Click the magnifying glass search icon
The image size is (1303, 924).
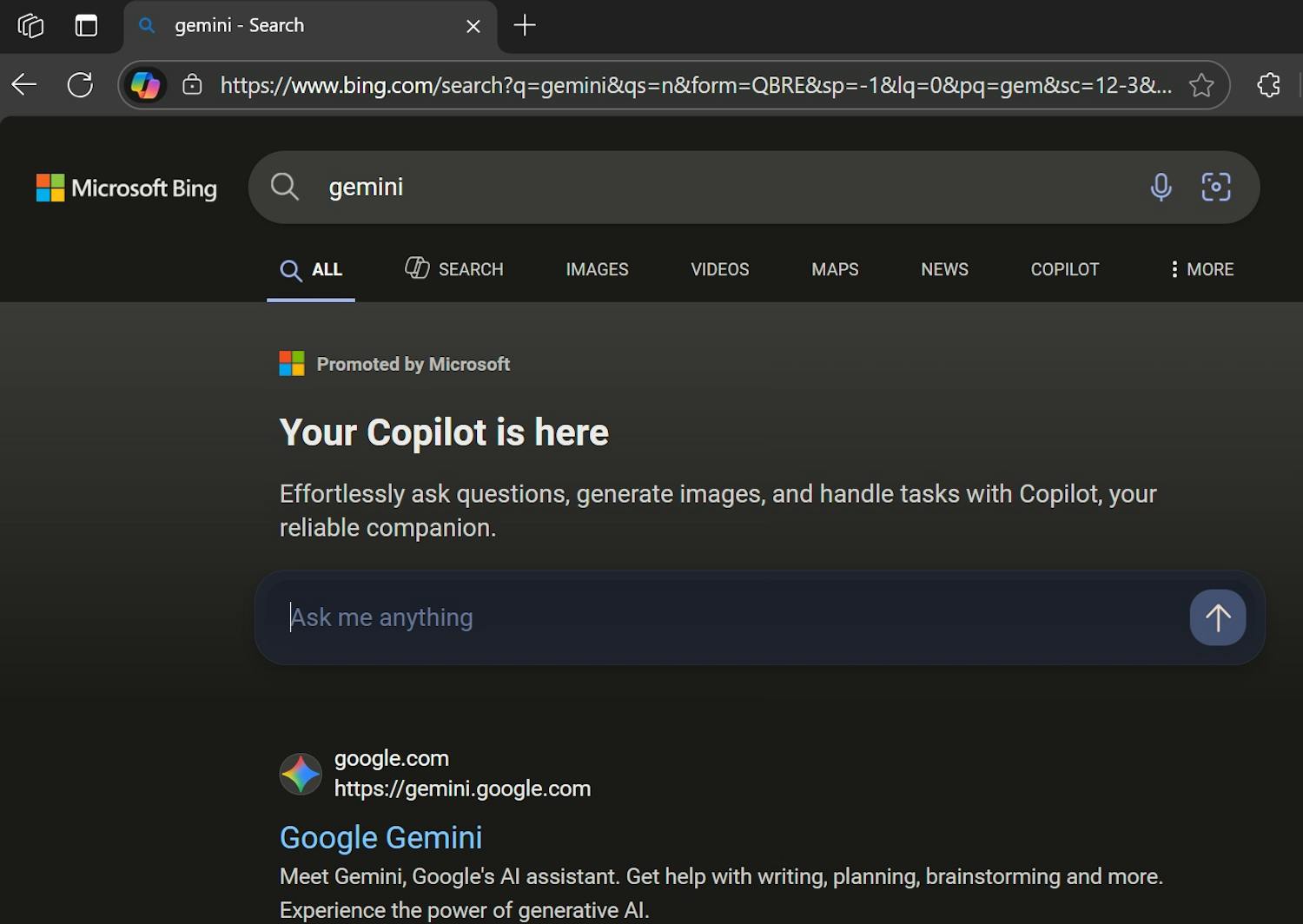tap(284, 187)
